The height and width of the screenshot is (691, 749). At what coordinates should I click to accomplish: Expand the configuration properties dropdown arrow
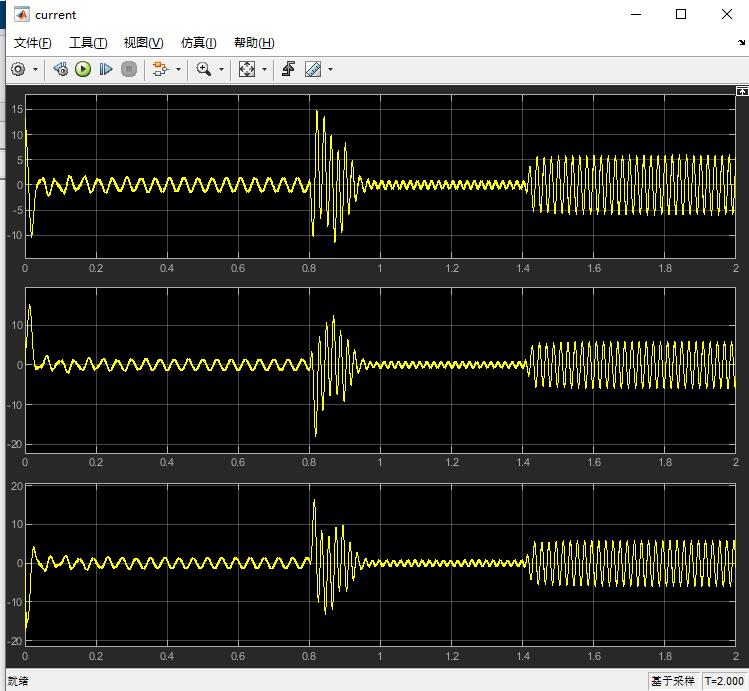tap(35, 69)
